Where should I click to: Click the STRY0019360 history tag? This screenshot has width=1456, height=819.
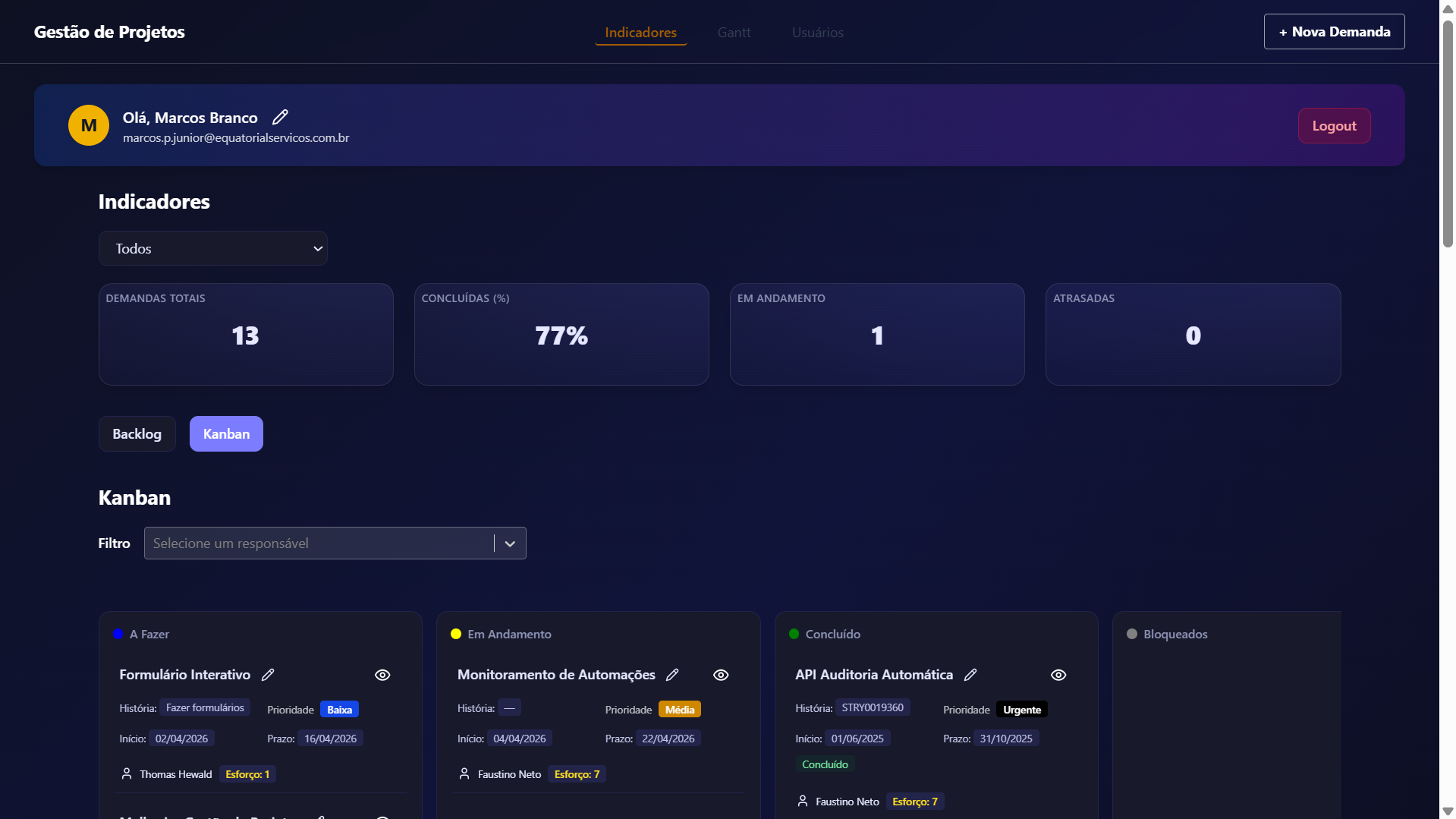873,707
